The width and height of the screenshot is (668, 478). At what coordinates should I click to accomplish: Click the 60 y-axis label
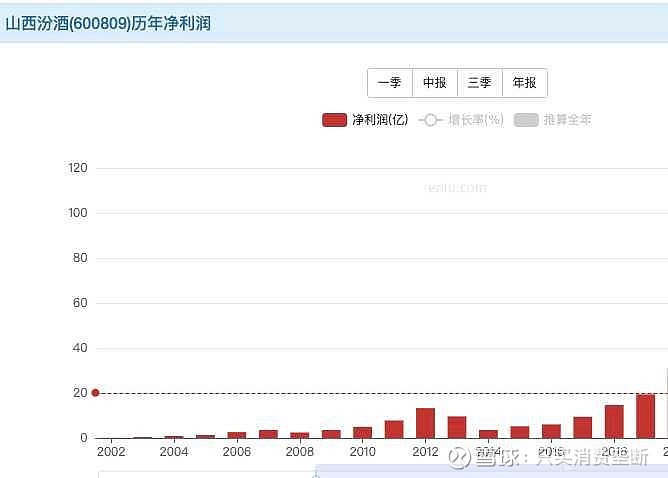tap(80, 303)
